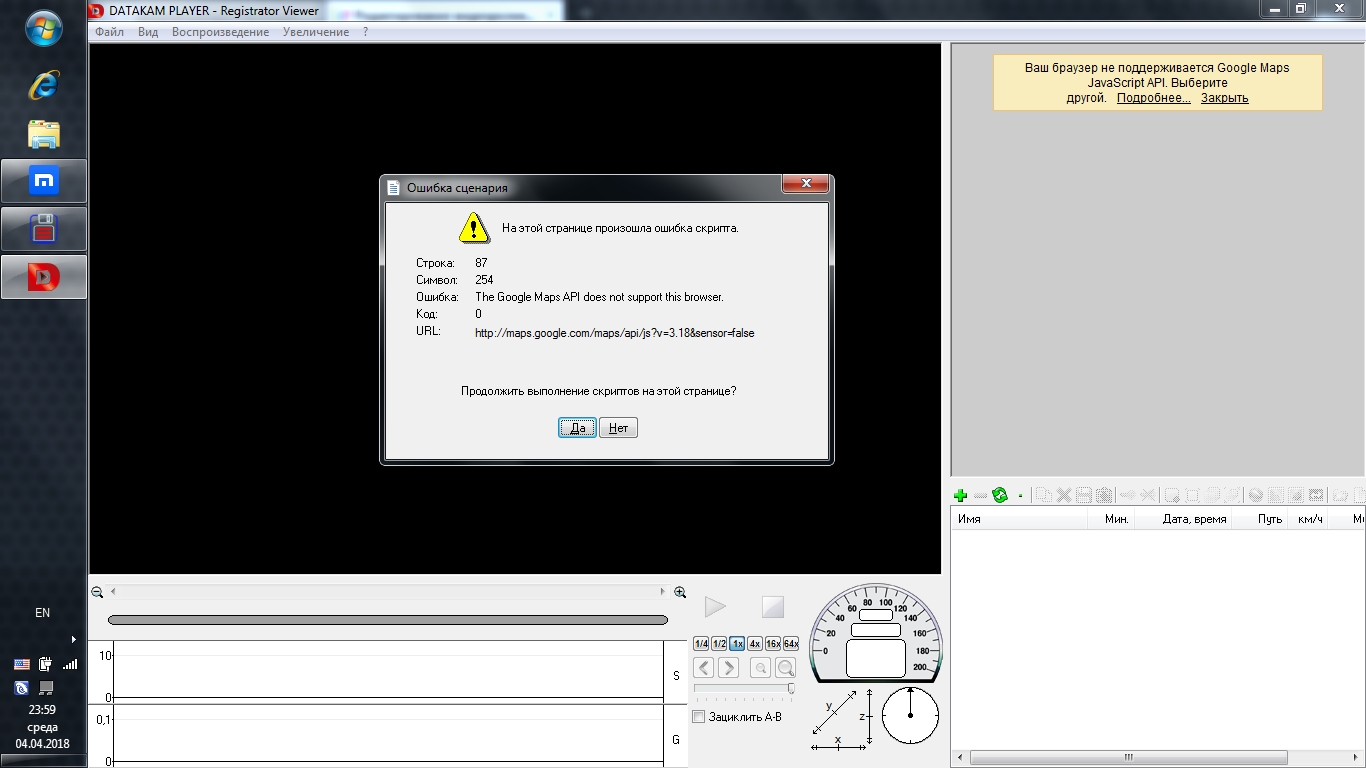Click the green plus add-file icon
Viewport: 1366px width, 768px height.
[960, 495]
